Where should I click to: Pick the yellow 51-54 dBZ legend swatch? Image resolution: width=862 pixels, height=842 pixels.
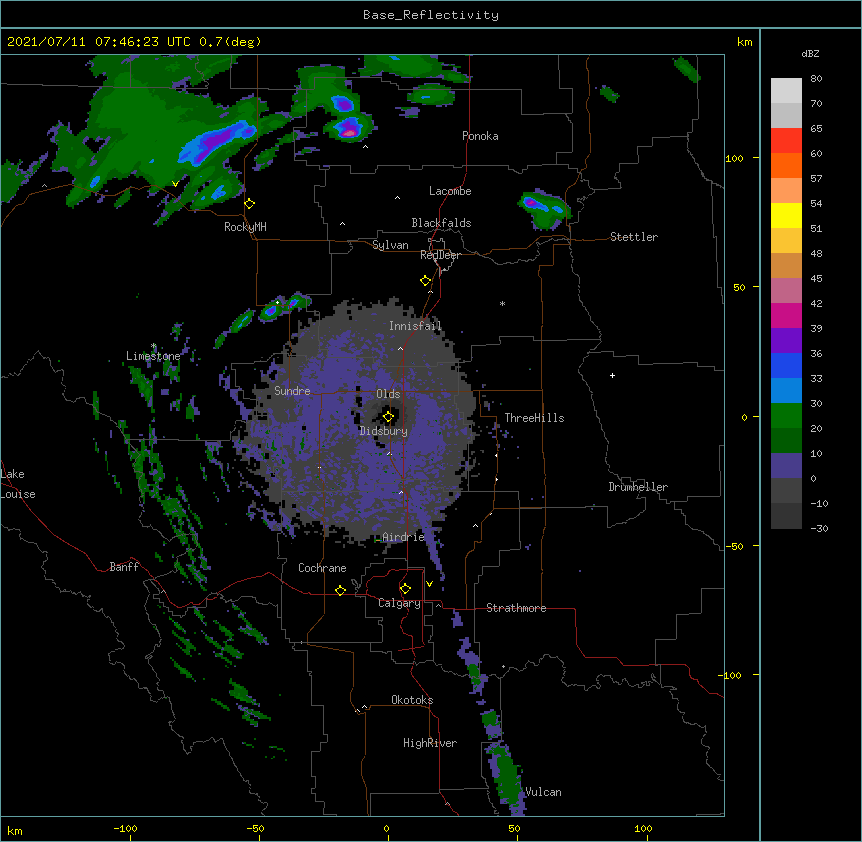[x=786, y=215]
